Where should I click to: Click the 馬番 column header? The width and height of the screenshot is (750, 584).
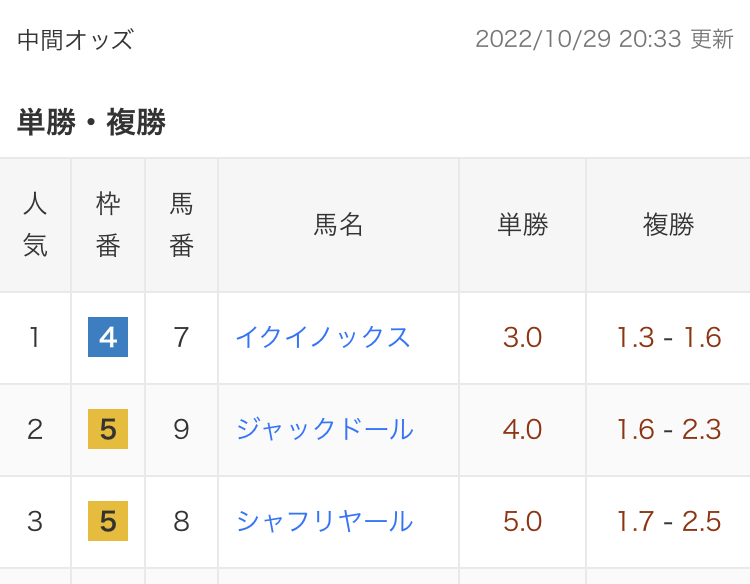[x=181, y=225]
